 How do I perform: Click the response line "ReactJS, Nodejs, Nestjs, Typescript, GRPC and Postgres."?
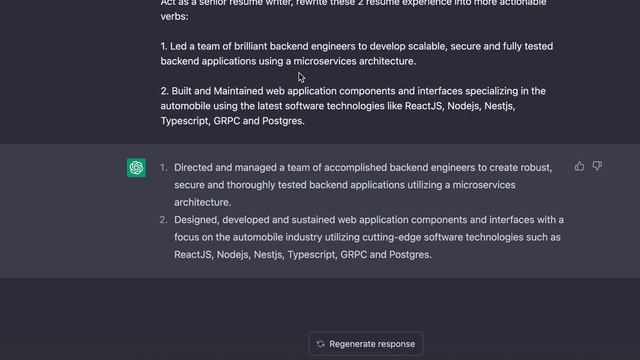[303, 254]
